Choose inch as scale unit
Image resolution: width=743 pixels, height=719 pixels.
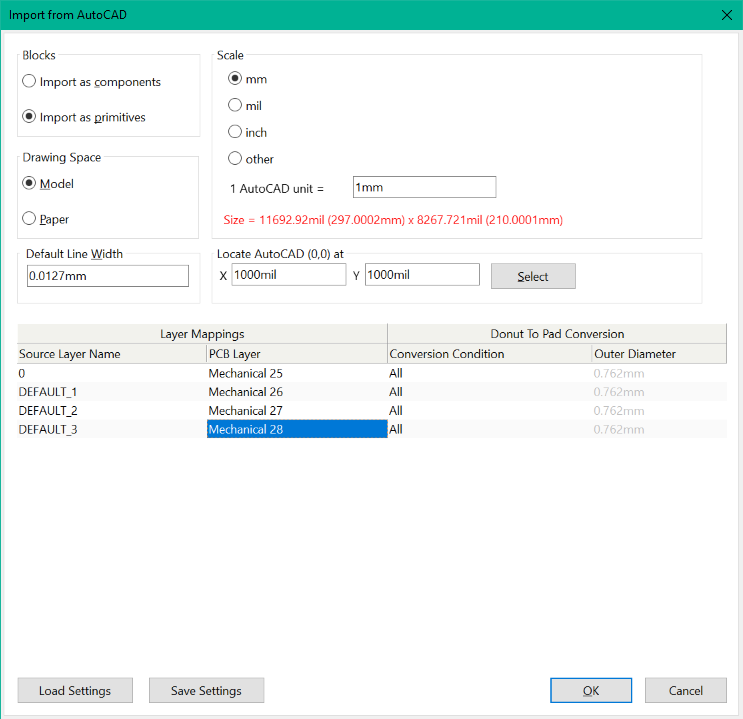235,132
